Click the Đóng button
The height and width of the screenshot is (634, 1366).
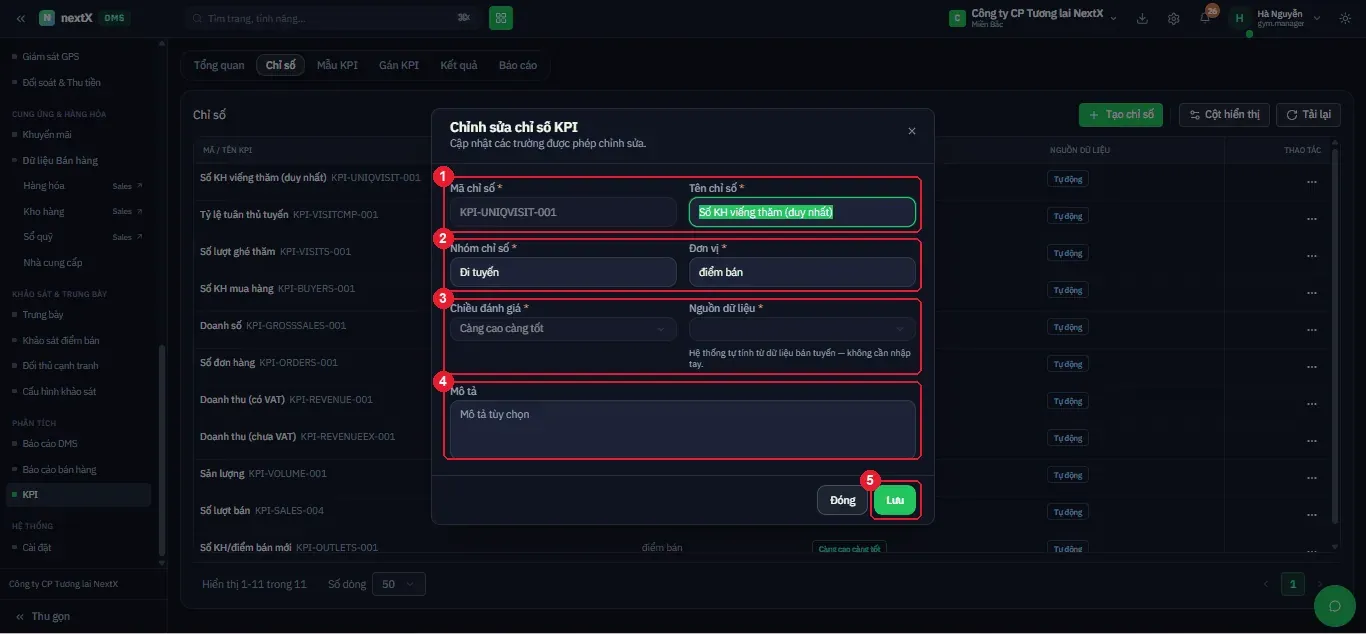(843, 500)
